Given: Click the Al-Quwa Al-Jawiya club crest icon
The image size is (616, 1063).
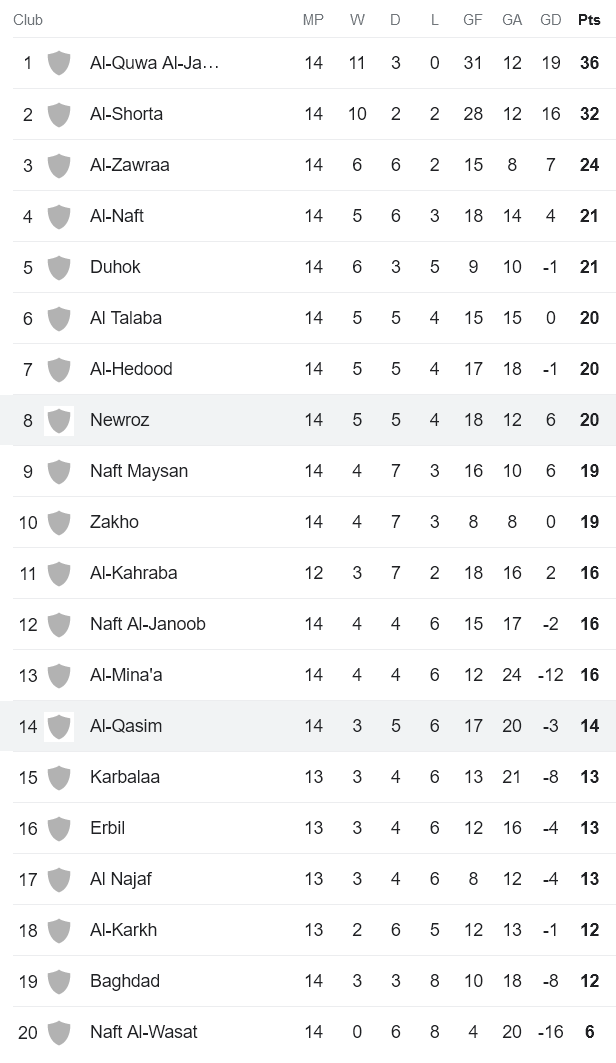Looking at the screenshot, I should (x=59, y=63).
